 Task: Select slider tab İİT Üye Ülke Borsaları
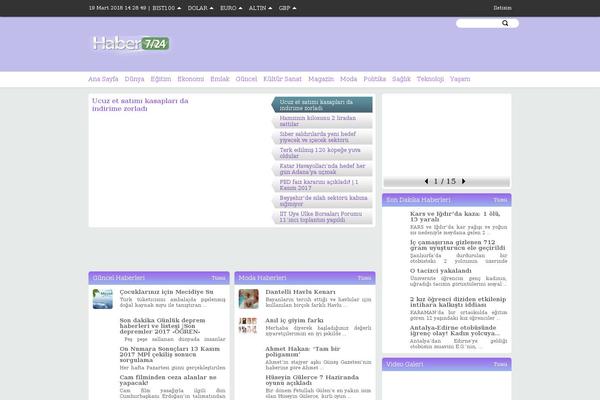[x=322, y=217]
